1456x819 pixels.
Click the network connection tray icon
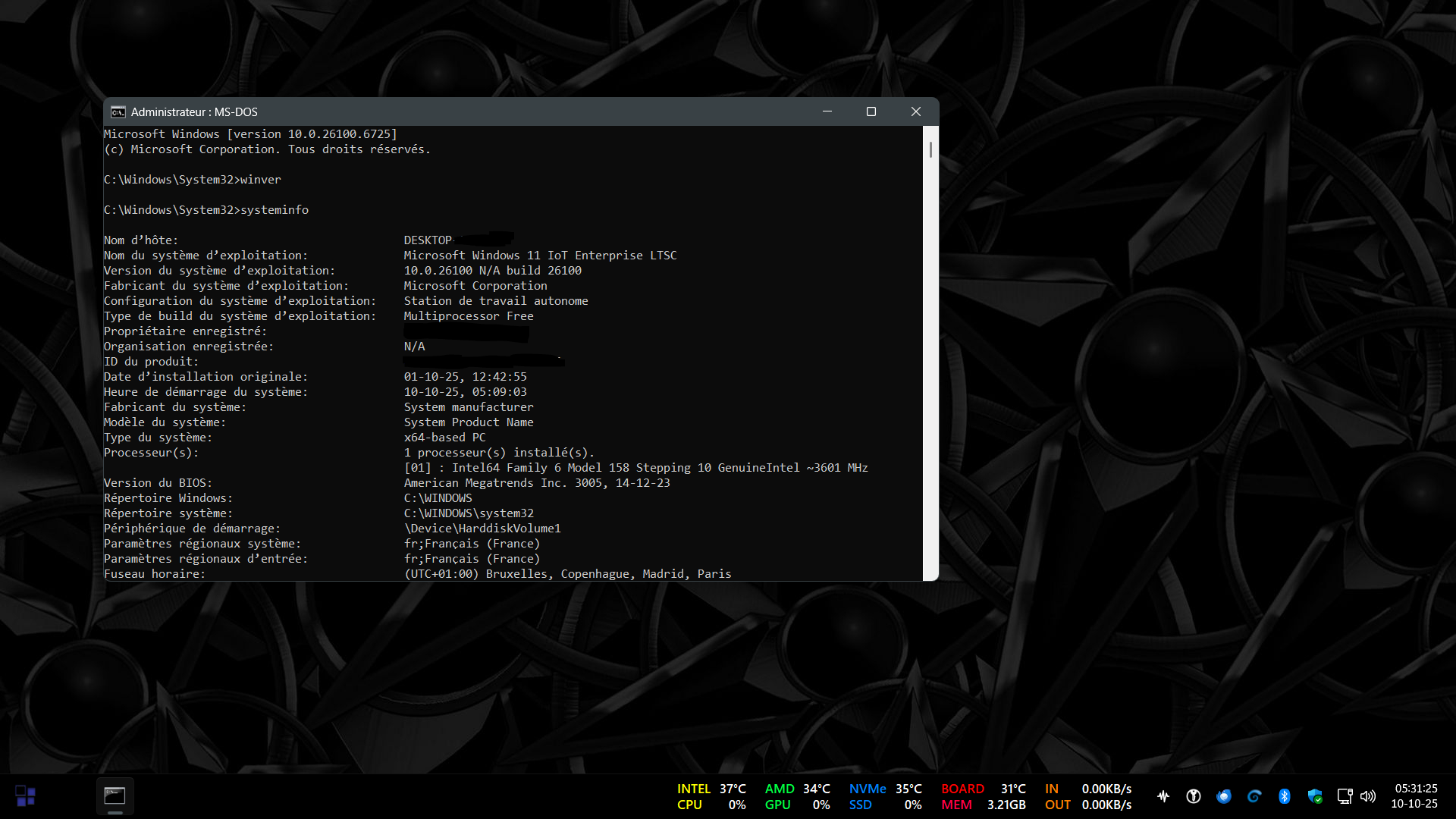click(x=1344, y=796)
